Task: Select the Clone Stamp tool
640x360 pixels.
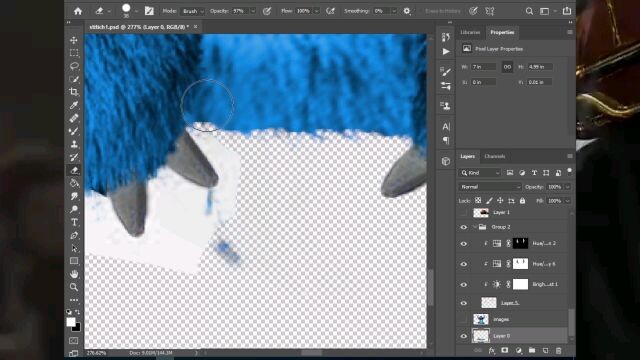Action: tap(74, 144)
